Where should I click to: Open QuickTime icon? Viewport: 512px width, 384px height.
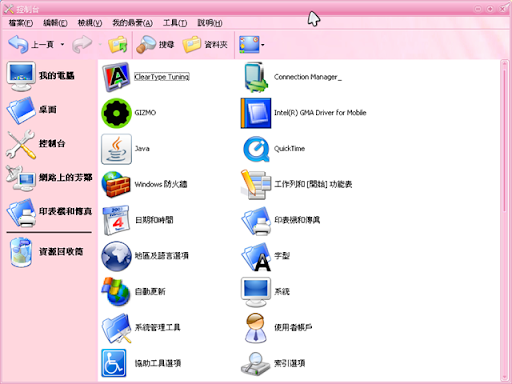point(256,149)
